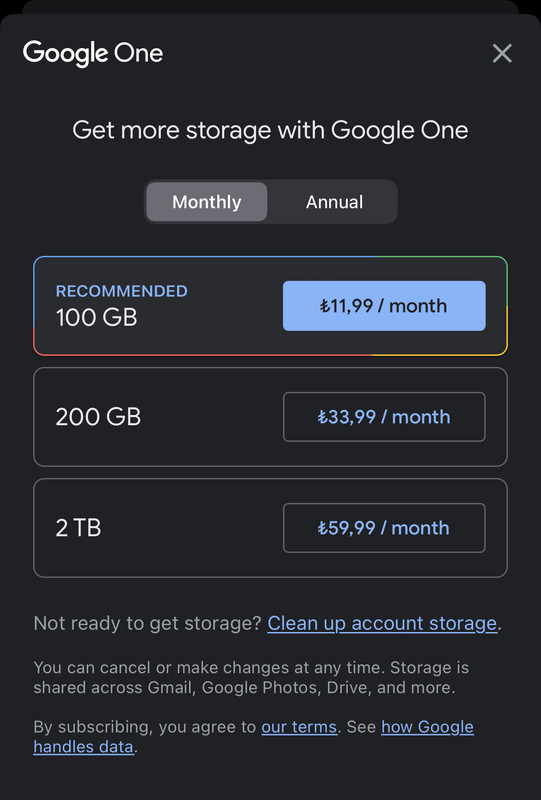The image size is (541, 800).
Task: Select the 200 GB plan label
Action: [x=98, y=417]
